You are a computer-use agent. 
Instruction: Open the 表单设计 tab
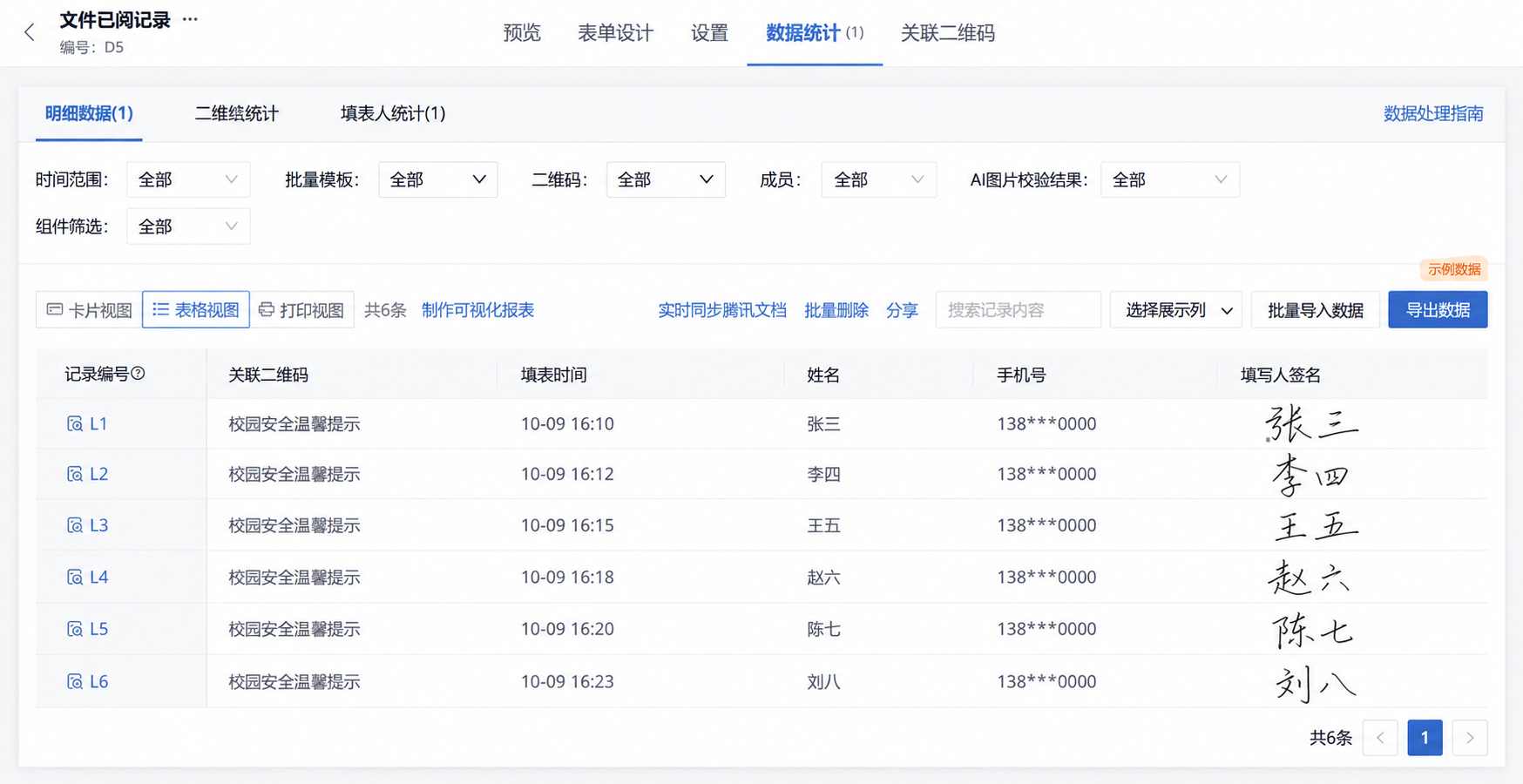(x=615, y=33)
